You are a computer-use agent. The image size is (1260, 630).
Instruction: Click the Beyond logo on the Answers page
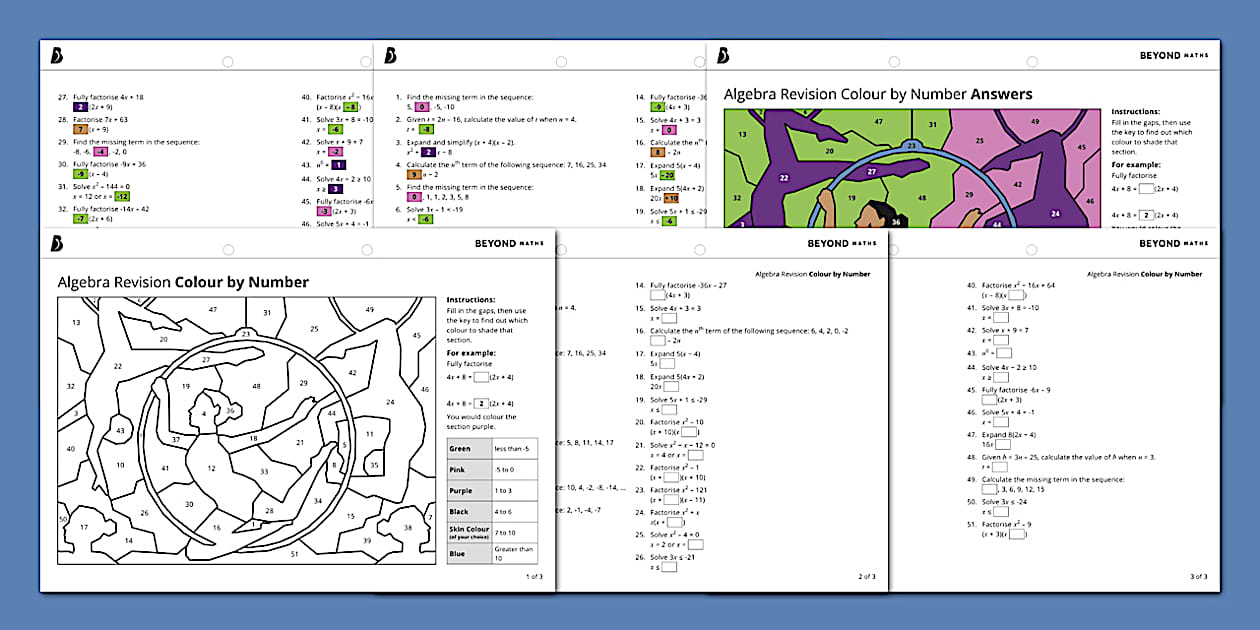coord(724,55)
